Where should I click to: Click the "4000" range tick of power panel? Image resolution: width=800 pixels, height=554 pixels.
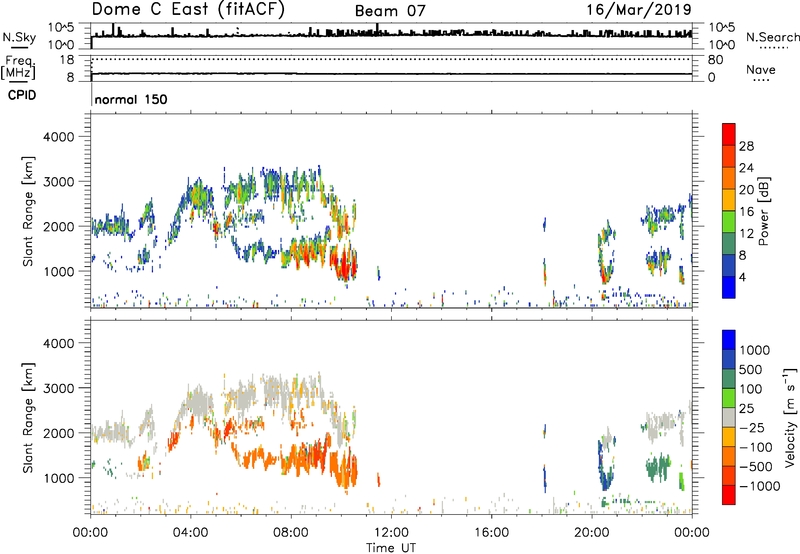[x=58, y=137]
